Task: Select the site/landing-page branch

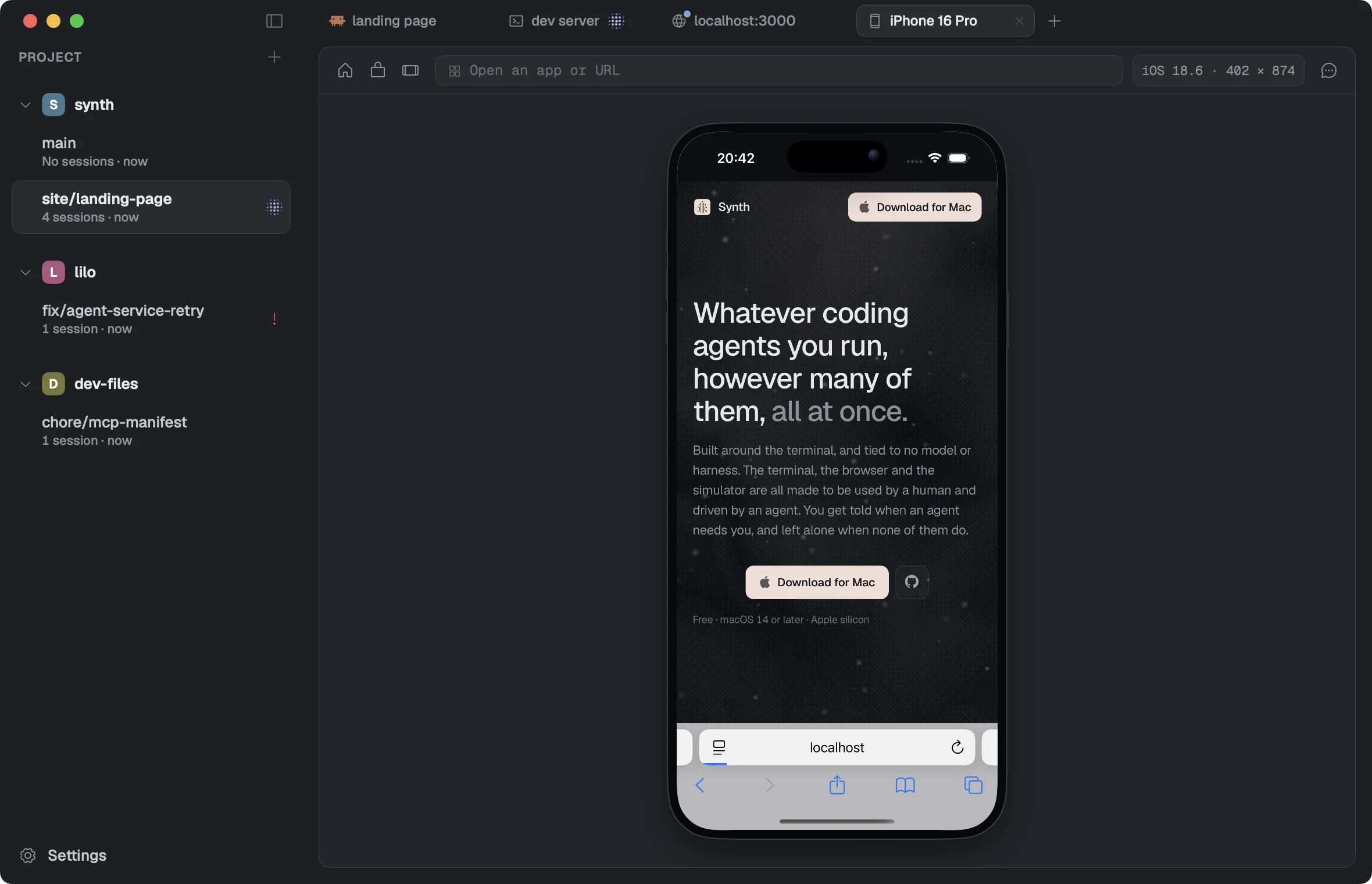Action: [x=151, y=207]
